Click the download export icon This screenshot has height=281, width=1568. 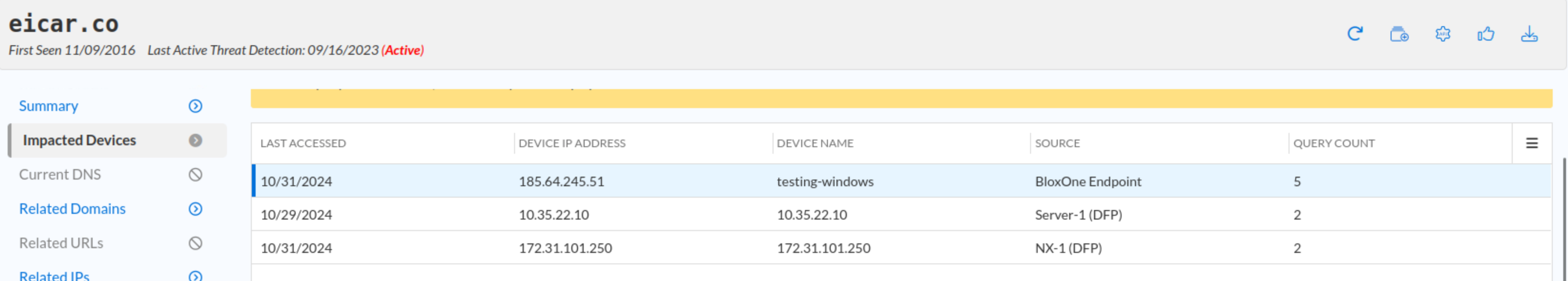(x=1529, y=34)
